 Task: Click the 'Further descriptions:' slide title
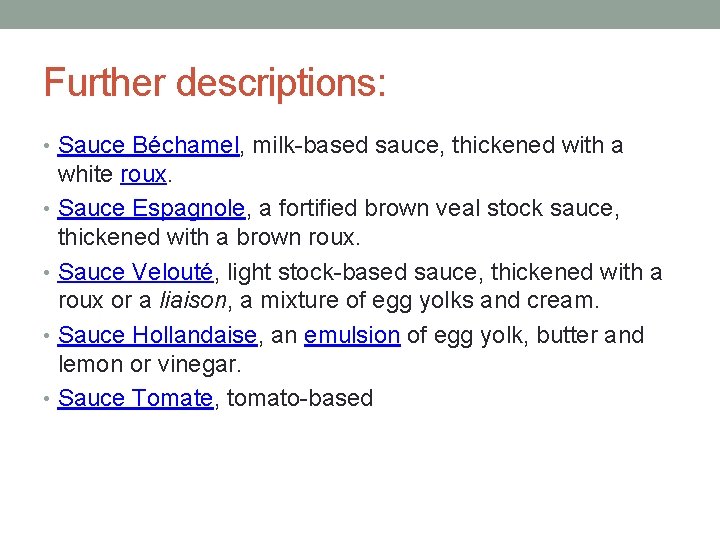coord(214,83)
